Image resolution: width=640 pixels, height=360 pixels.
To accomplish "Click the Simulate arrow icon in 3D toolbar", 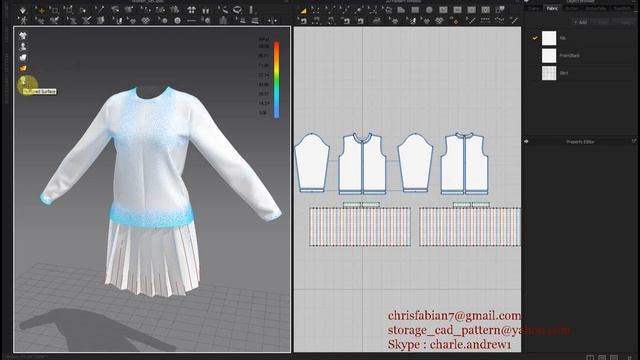I will [x=22, y=10].
